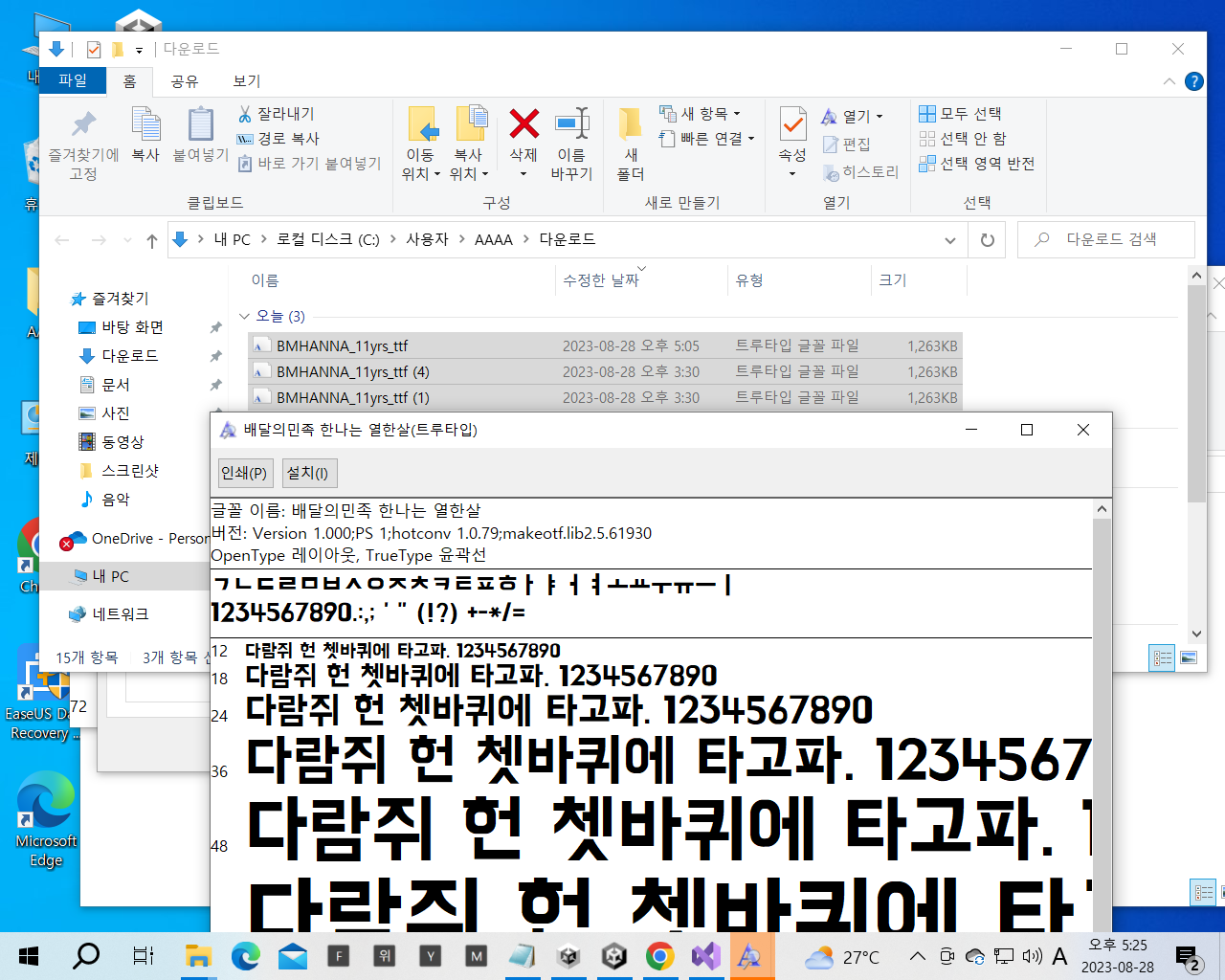Viewport: 1225px width, 980px height.
Task: Click 다운로드 검색 search field
Action: pyautogui.click(x=1105, y=240)
